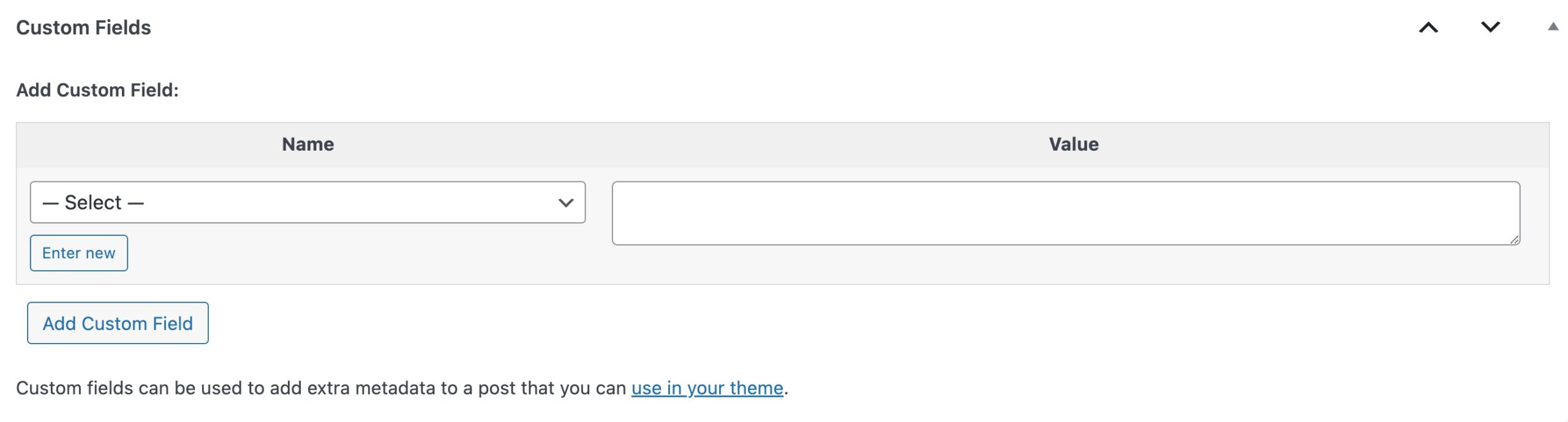Click the empty header area beside the panel title
Image resolution: width=1568 pixels, height=422 pixels.
(x=735, y=28)
